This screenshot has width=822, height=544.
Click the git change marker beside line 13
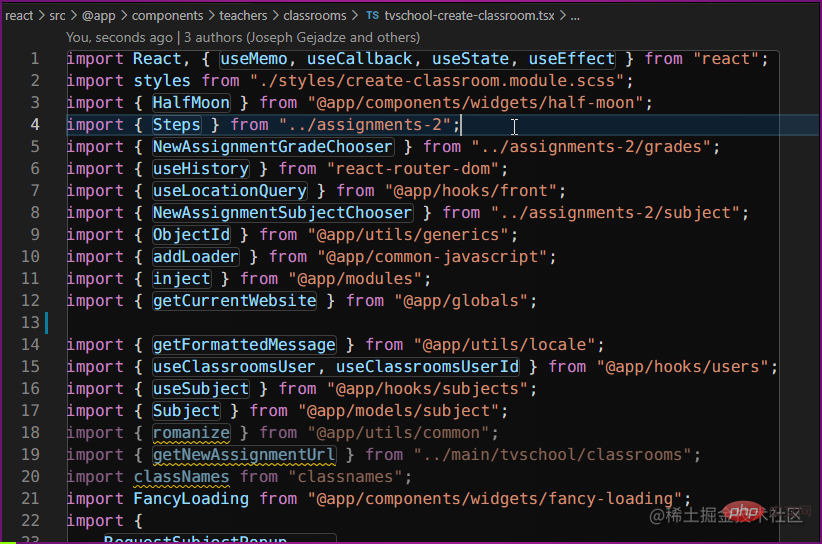coord(47,322)
